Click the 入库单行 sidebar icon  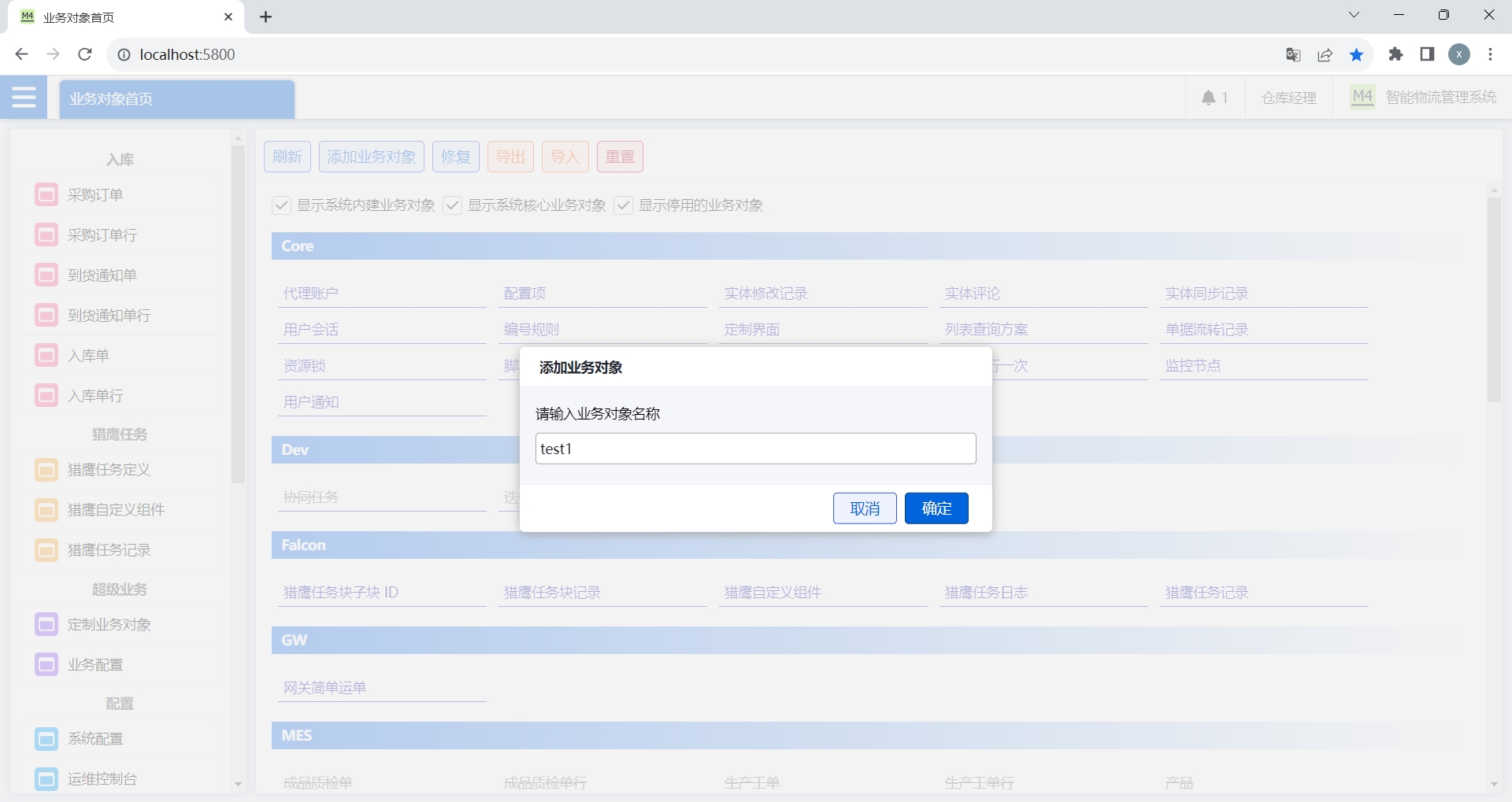(x=46, y=395)
